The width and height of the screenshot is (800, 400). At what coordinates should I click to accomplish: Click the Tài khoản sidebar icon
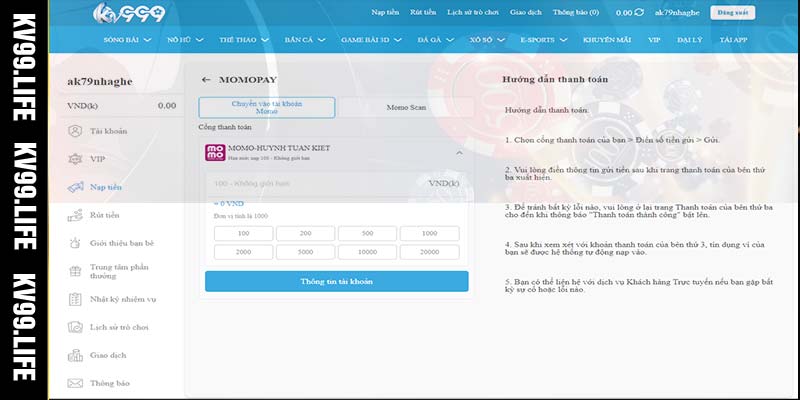tap(74, 131)
